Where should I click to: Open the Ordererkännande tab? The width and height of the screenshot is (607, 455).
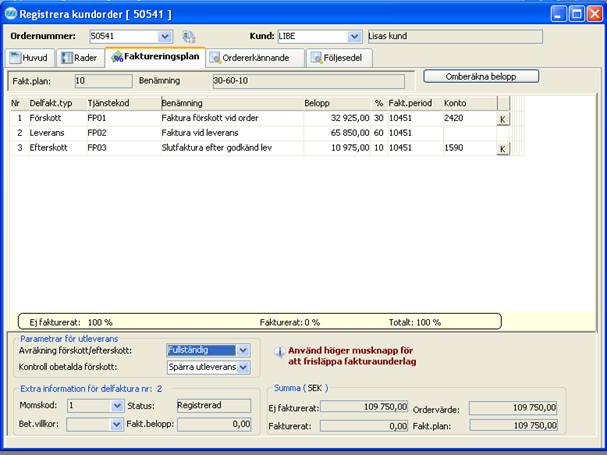point(254,58)
